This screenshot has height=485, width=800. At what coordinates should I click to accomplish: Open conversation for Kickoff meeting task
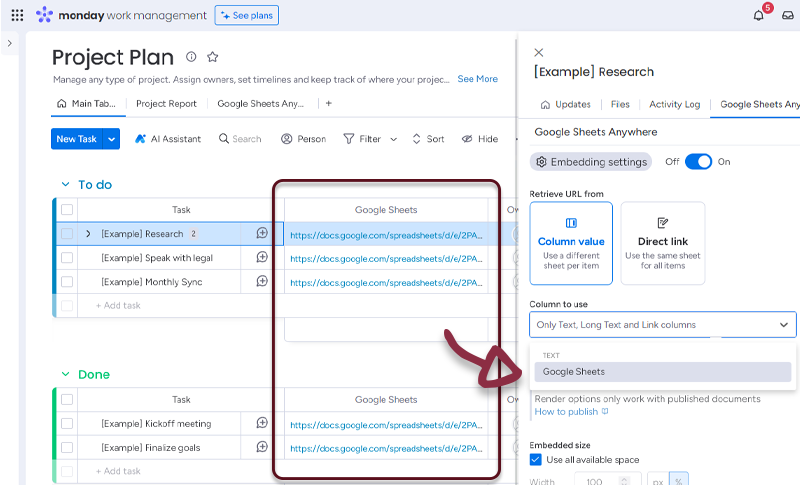(x=262, y=423)
